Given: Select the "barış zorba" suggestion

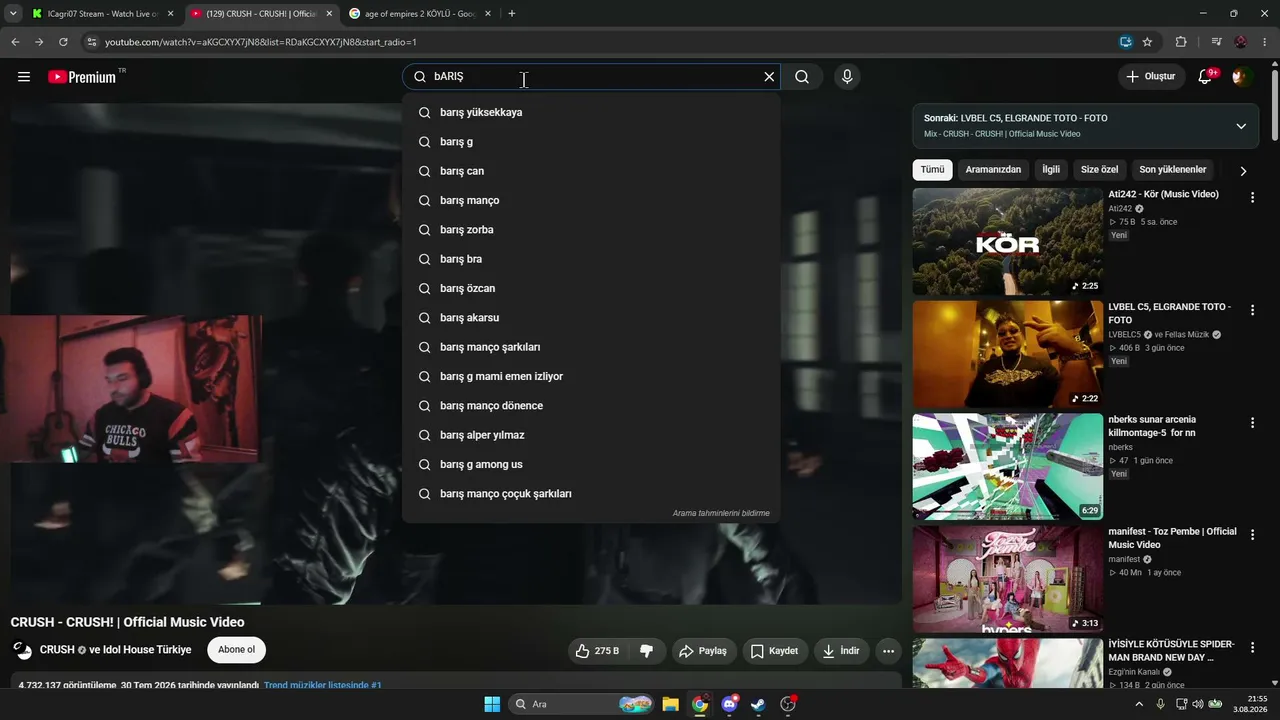Looking at the screenshot, I should (591, 230).
